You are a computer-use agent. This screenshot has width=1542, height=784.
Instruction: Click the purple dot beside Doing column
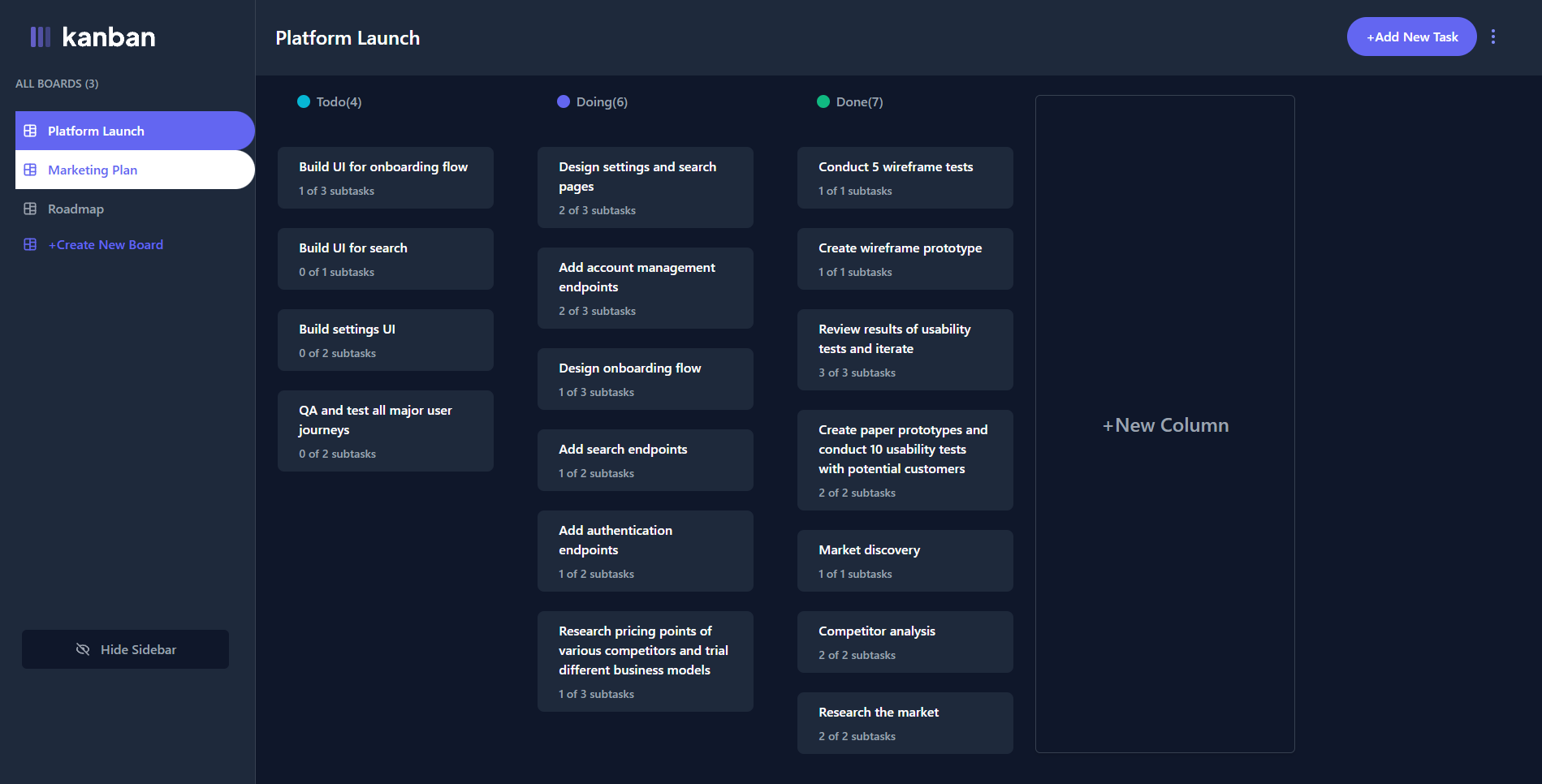[563, 101]
